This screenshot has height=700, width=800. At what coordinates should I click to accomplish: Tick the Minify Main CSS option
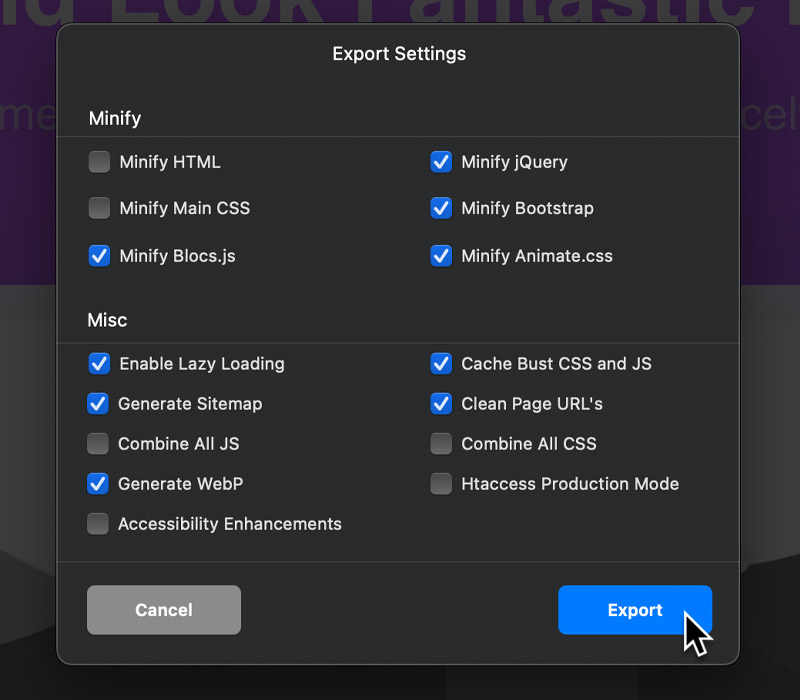pos(99,208)
